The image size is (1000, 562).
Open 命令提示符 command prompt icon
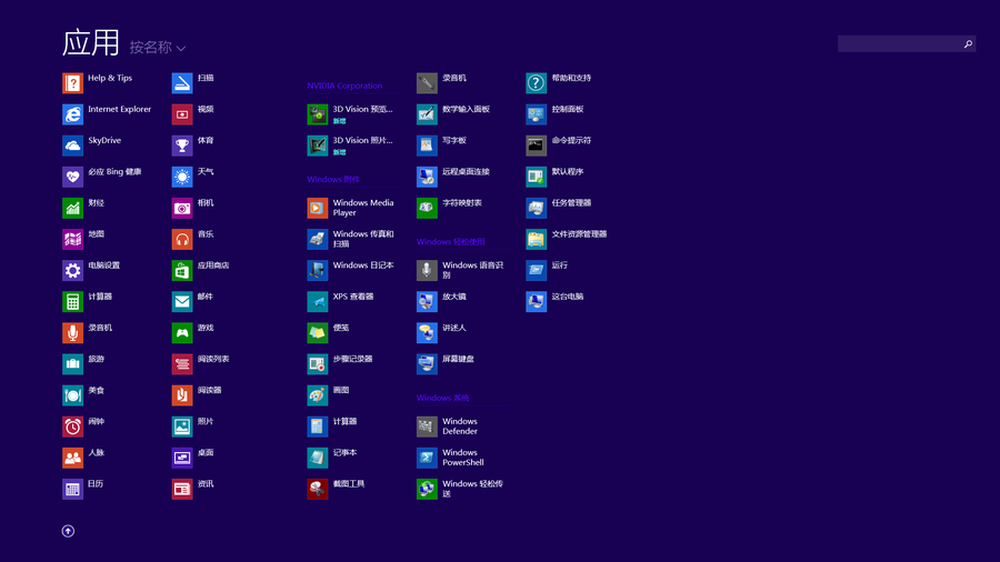coord(536,145)
